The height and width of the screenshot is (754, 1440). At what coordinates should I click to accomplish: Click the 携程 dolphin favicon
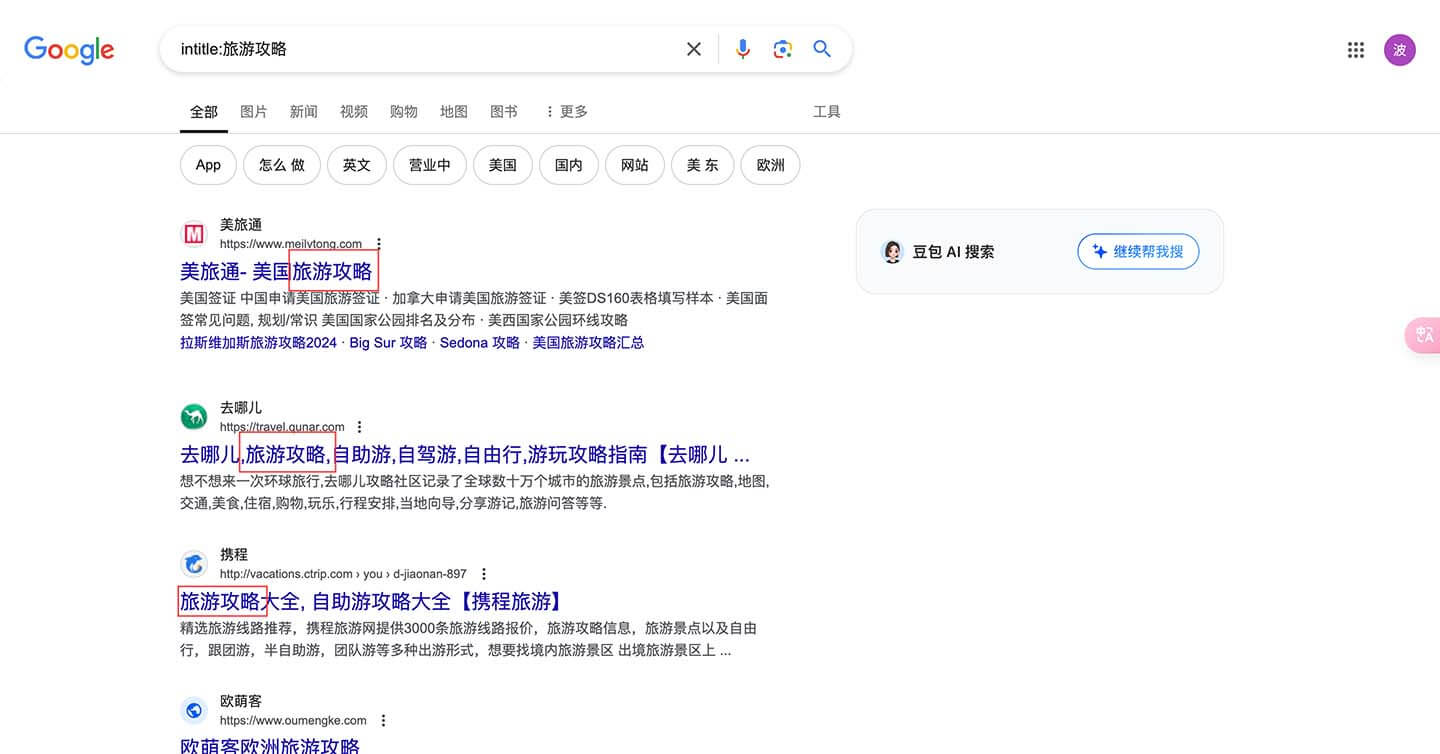(194, 564)
